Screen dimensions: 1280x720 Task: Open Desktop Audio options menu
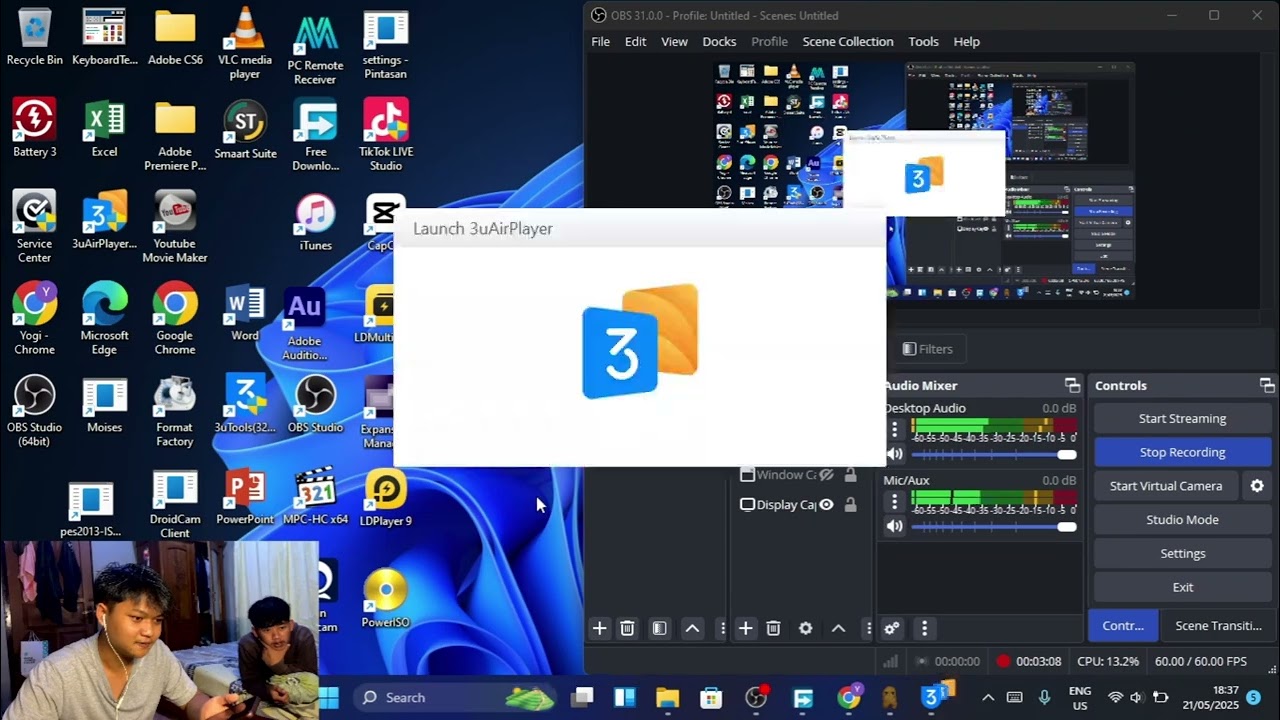click(895, 430)
